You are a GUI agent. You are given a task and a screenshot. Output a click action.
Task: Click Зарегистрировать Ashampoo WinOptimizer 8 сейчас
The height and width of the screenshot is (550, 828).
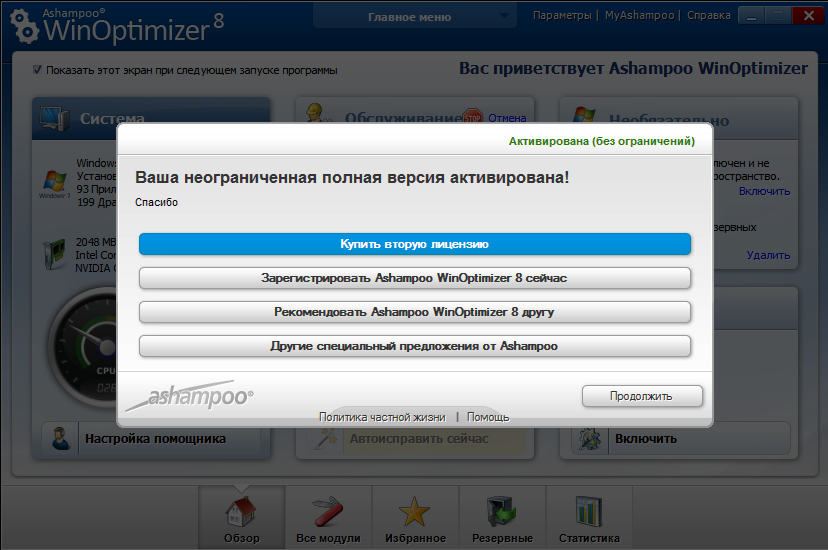pos(414,278)
